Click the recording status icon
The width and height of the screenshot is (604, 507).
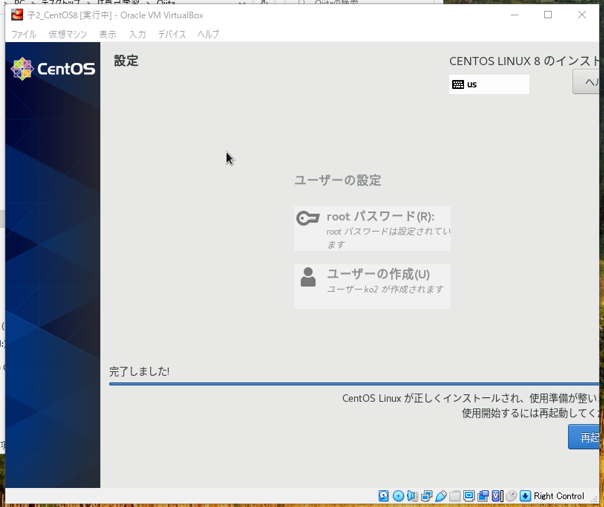483,495
